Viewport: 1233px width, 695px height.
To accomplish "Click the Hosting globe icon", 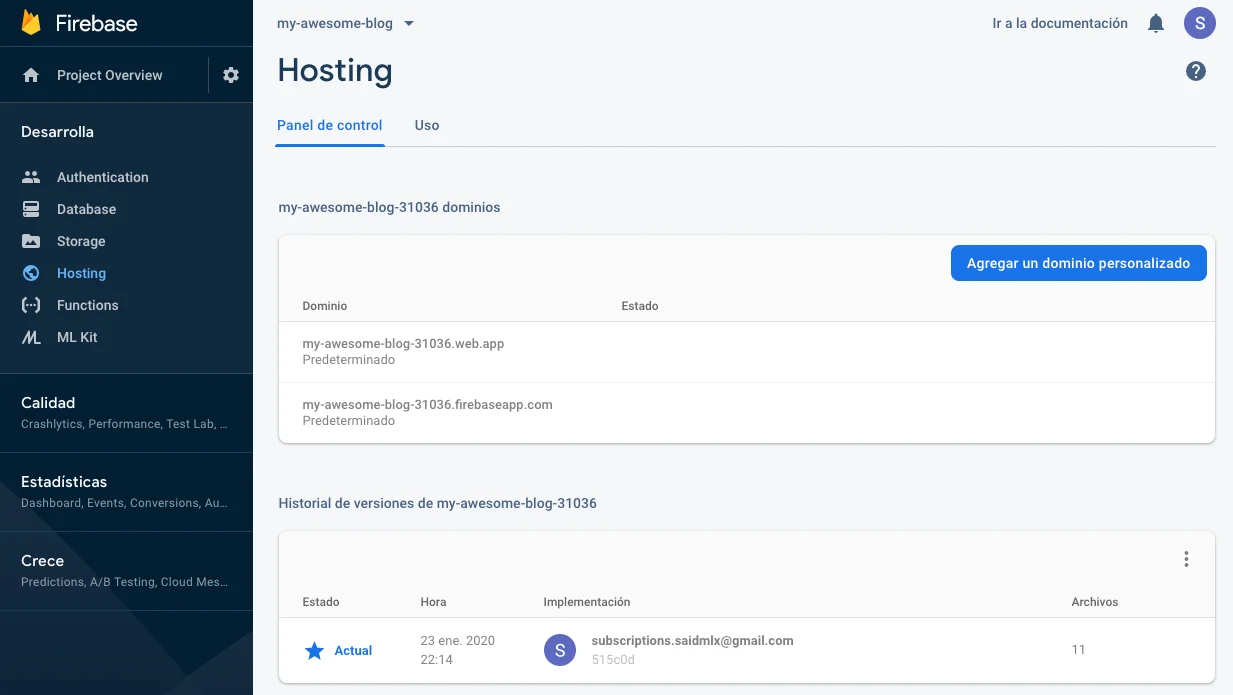I will click(31, 273).
